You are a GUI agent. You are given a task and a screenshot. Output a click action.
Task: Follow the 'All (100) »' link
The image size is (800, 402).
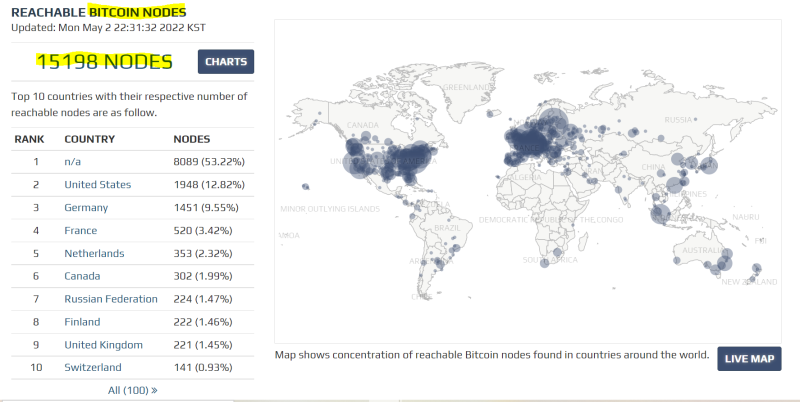(x=133, y=390)
